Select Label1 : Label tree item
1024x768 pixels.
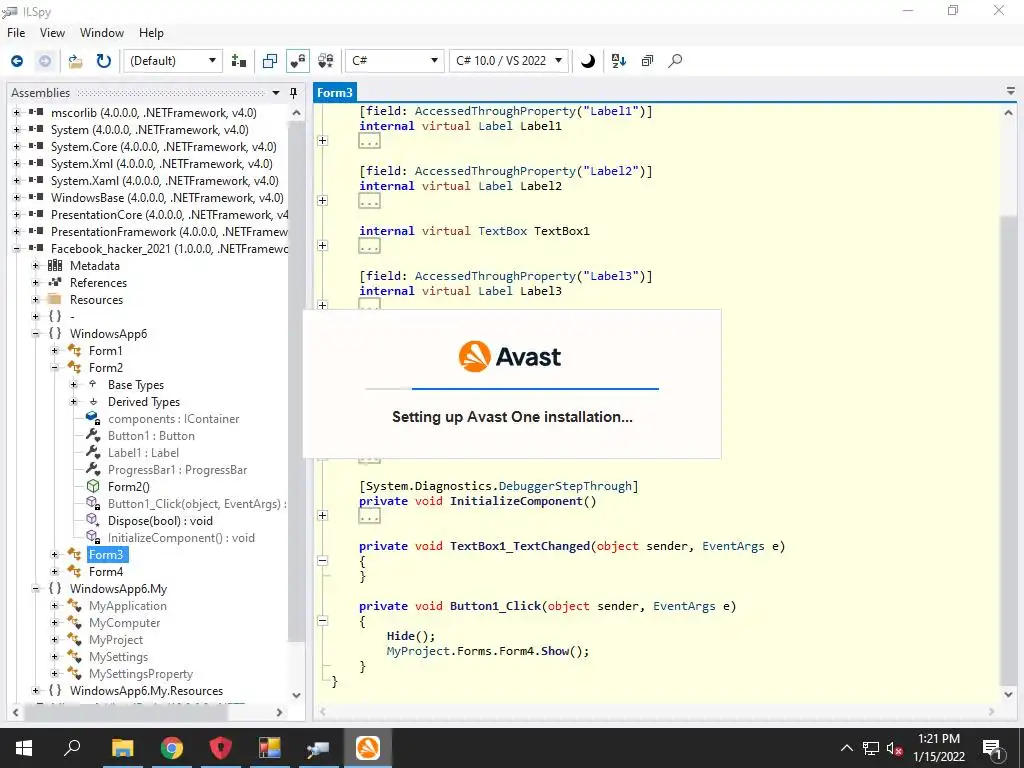click(x=143, y=453)
